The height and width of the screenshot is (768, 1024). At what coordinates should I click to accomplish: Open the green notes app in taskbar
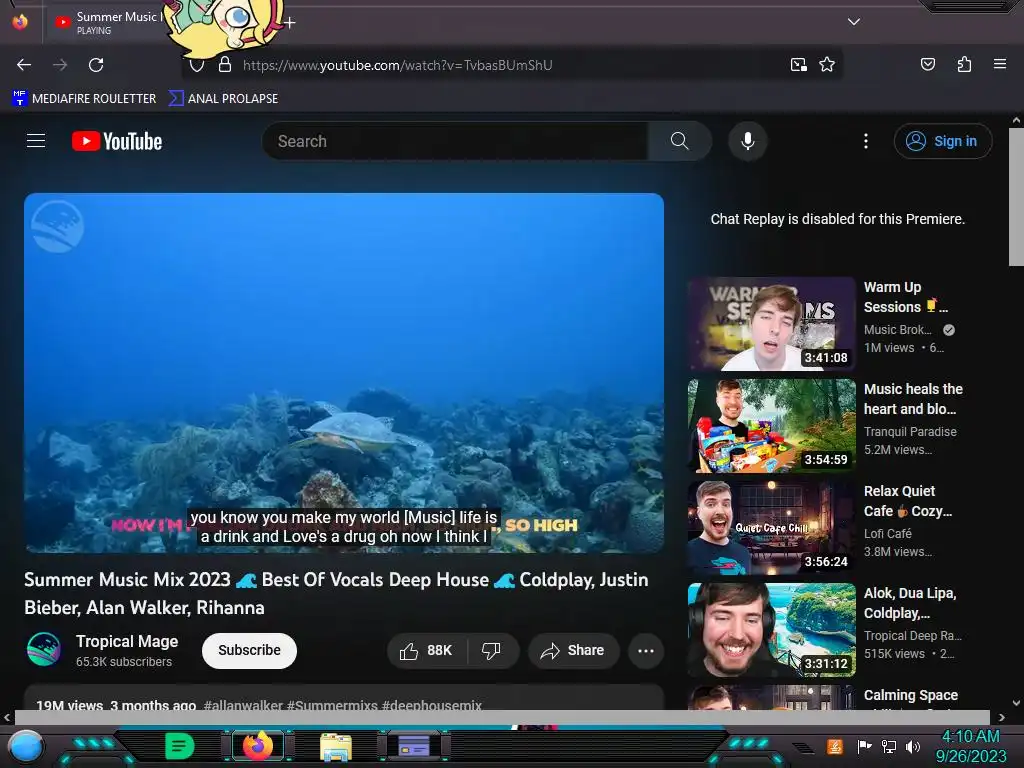[179, 746]
